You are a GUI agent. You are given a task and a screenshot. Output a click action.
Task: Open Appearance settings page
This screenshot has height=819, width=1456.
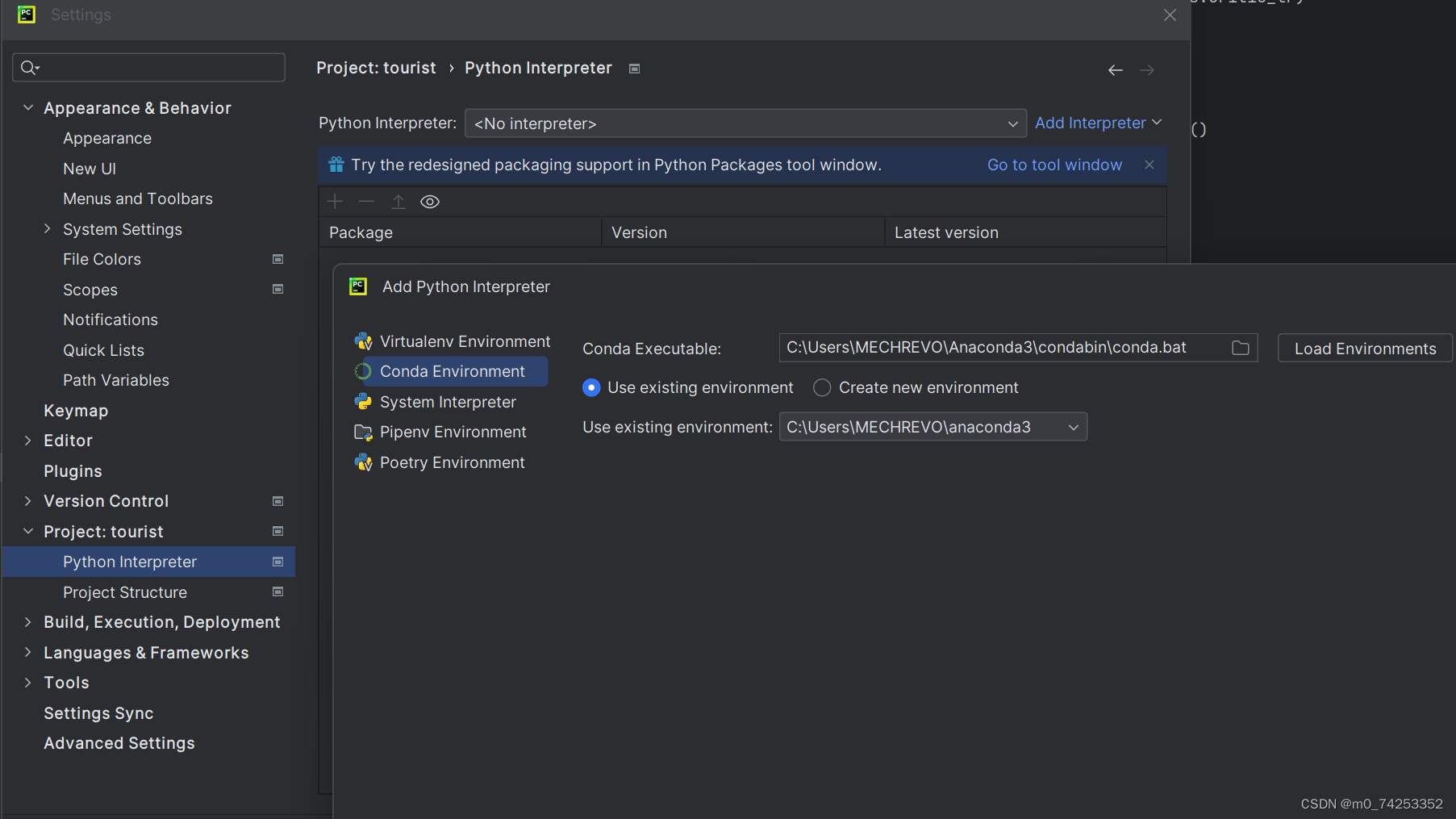pyautogui.click(x=107, y=138)
